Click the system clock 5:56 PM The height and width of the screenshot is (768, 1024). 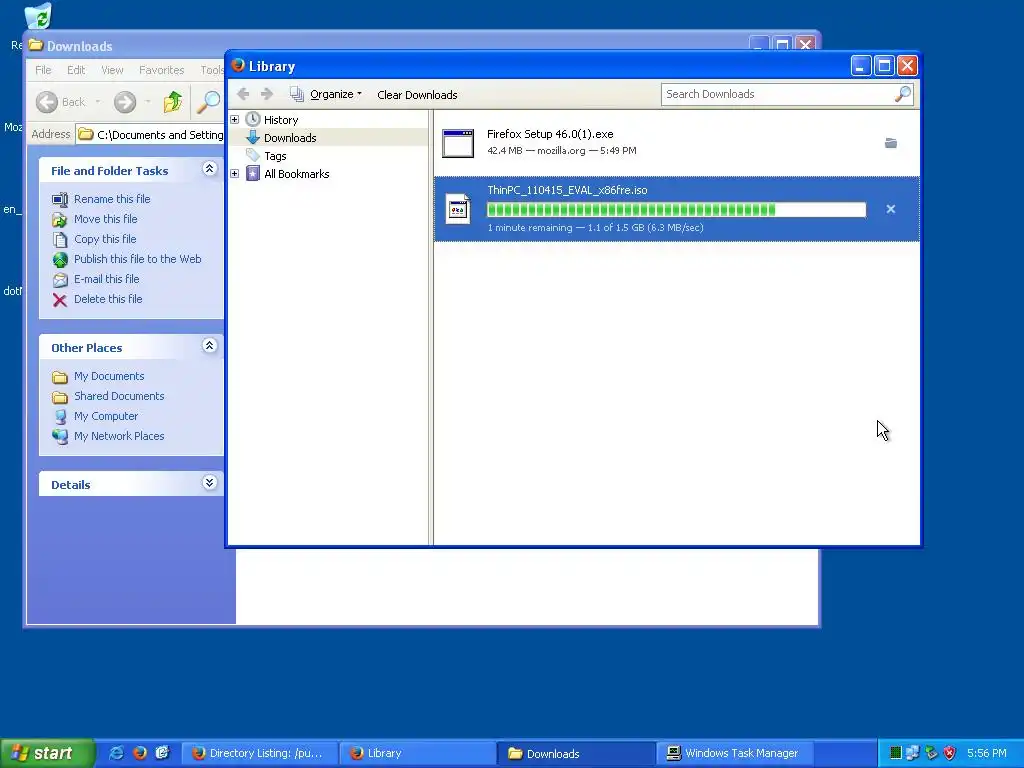[x=987, y=753]
